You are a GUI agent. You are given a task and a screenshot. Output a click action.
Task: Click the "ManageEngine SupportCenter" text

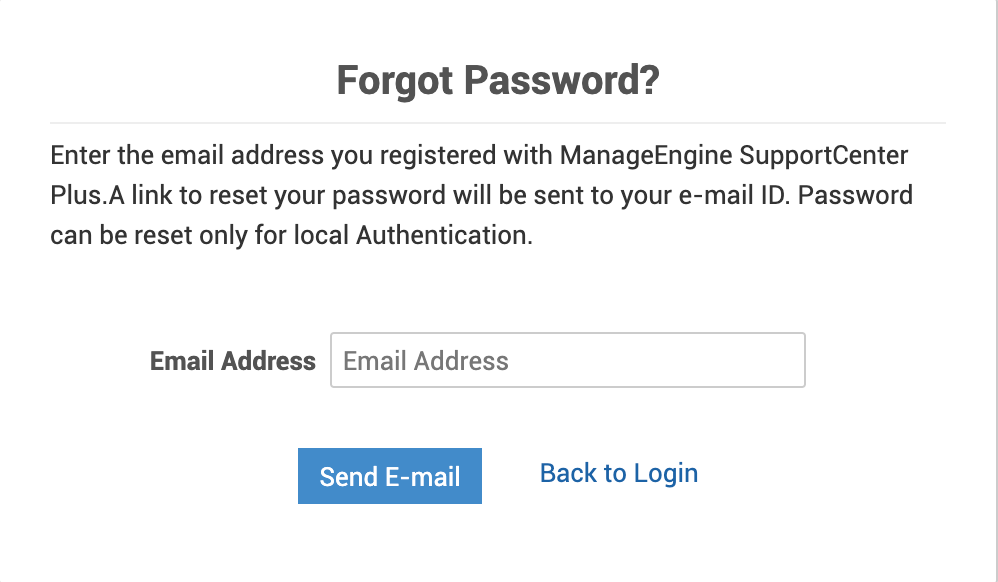coord(734,157)
